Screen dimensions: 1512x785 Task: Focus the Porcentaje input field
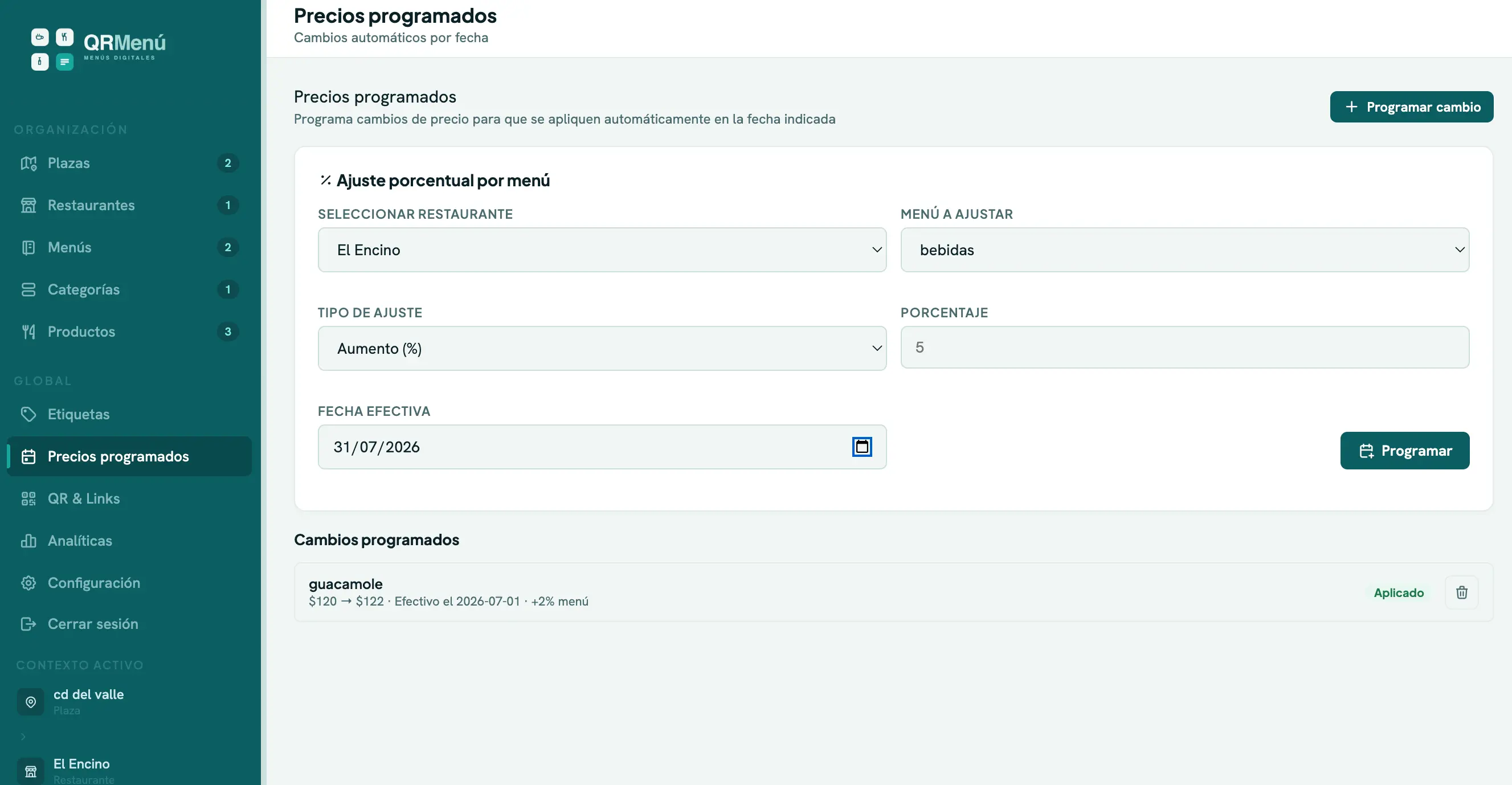click(1184, 347)
